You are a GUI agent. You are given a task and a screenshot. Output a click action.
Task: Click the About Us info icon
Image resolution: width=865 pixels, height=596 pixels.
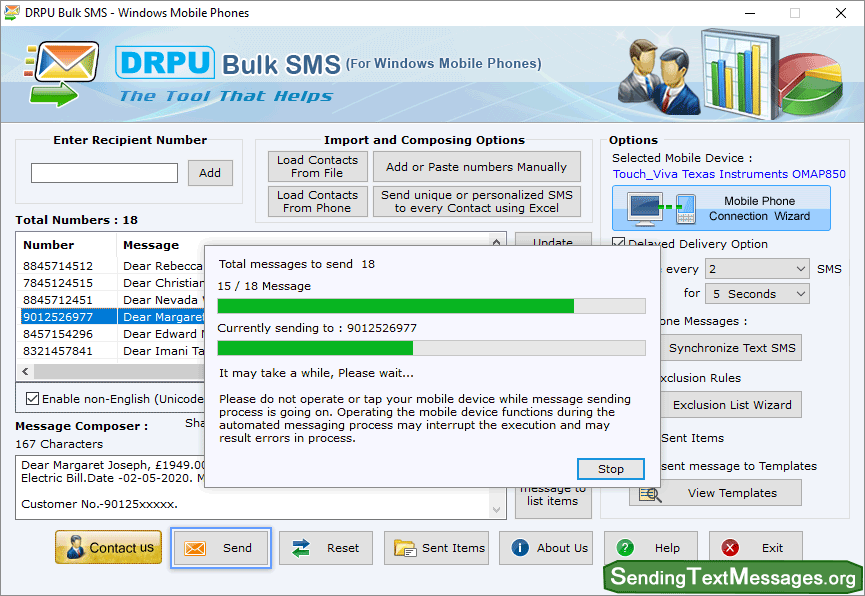click(520, 548)
